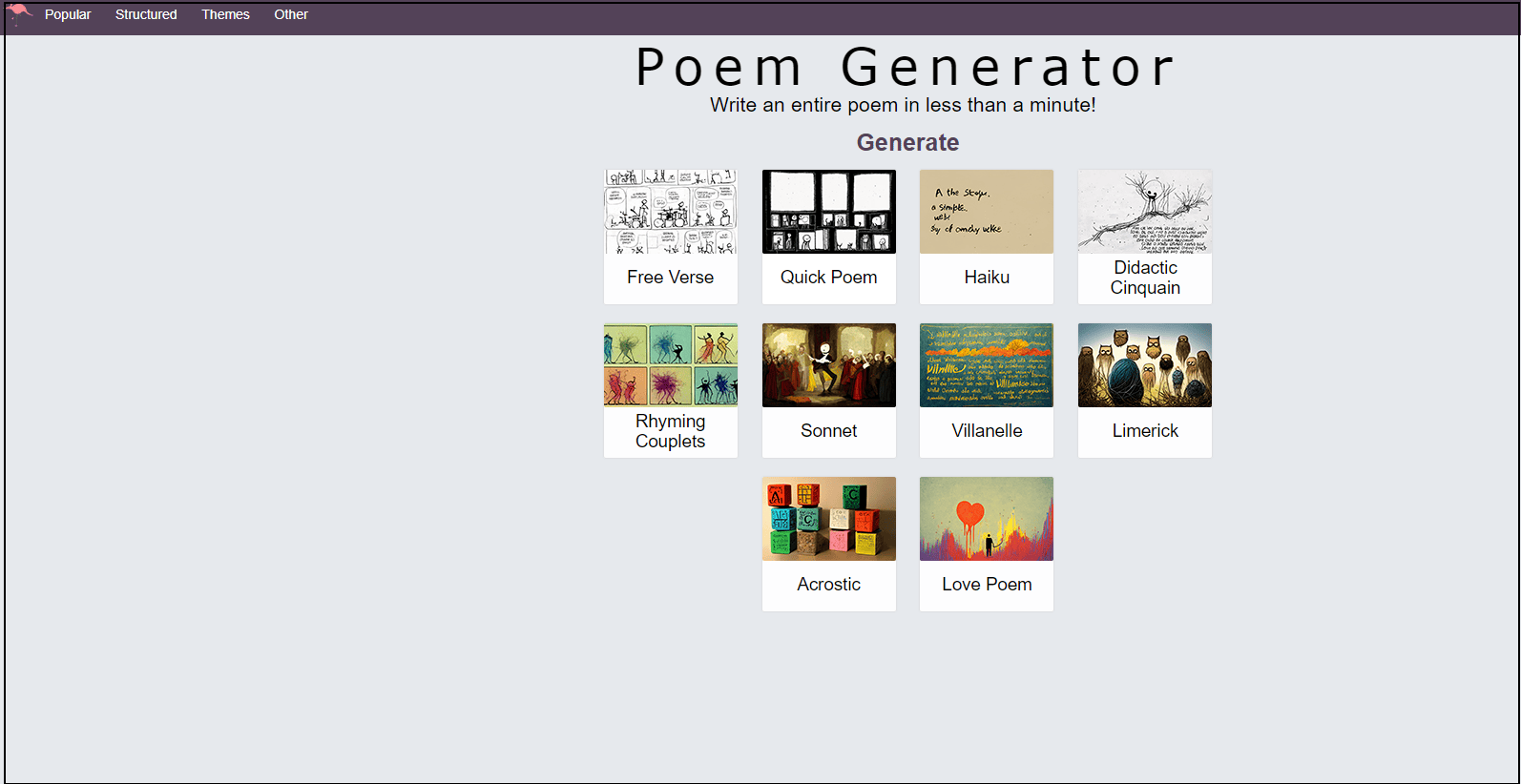Click the Villanelle sunset text image
This screenshot has width=1521, height=784.
point(986,365)
